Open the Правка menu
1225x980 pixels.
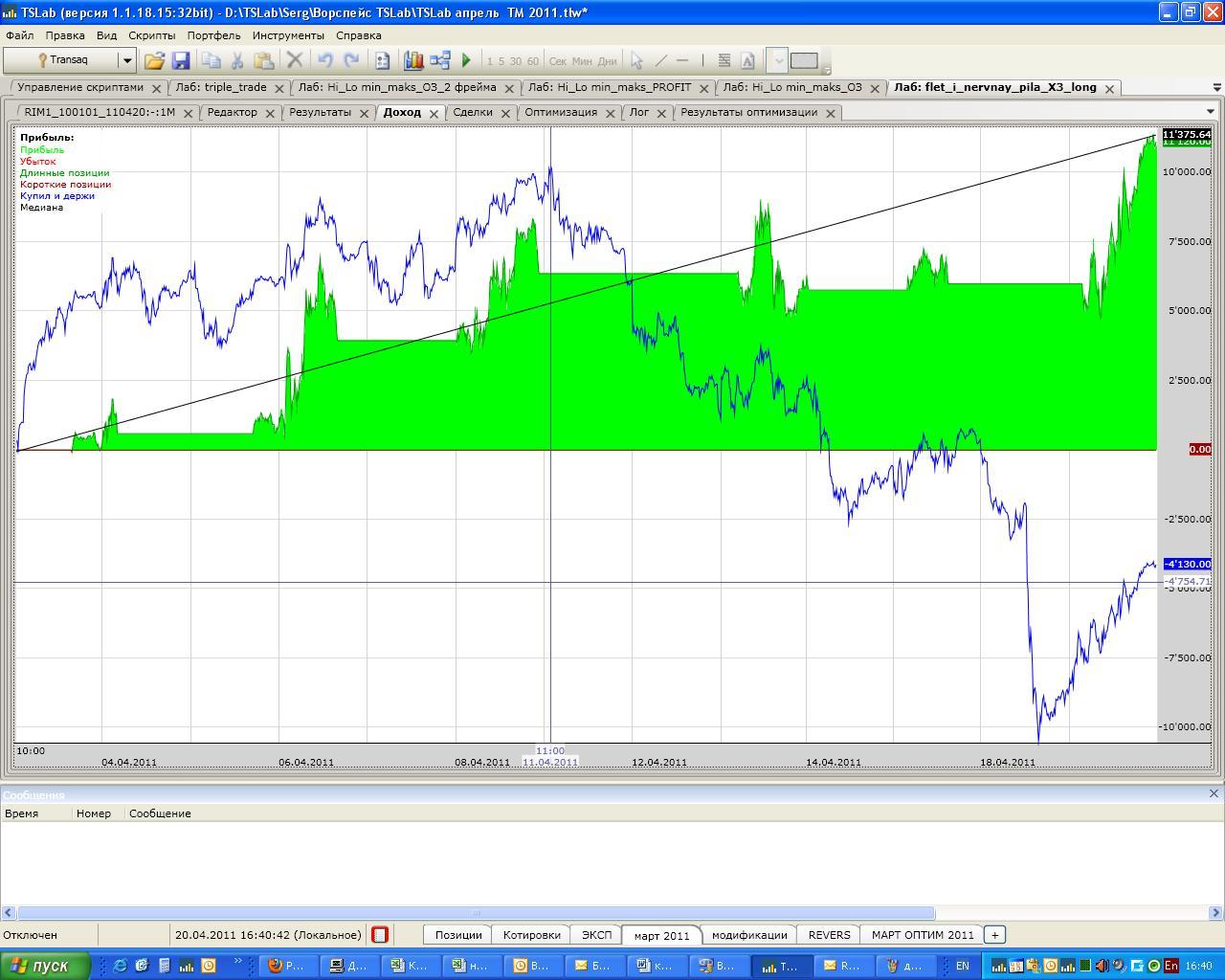tap(65, 35)
